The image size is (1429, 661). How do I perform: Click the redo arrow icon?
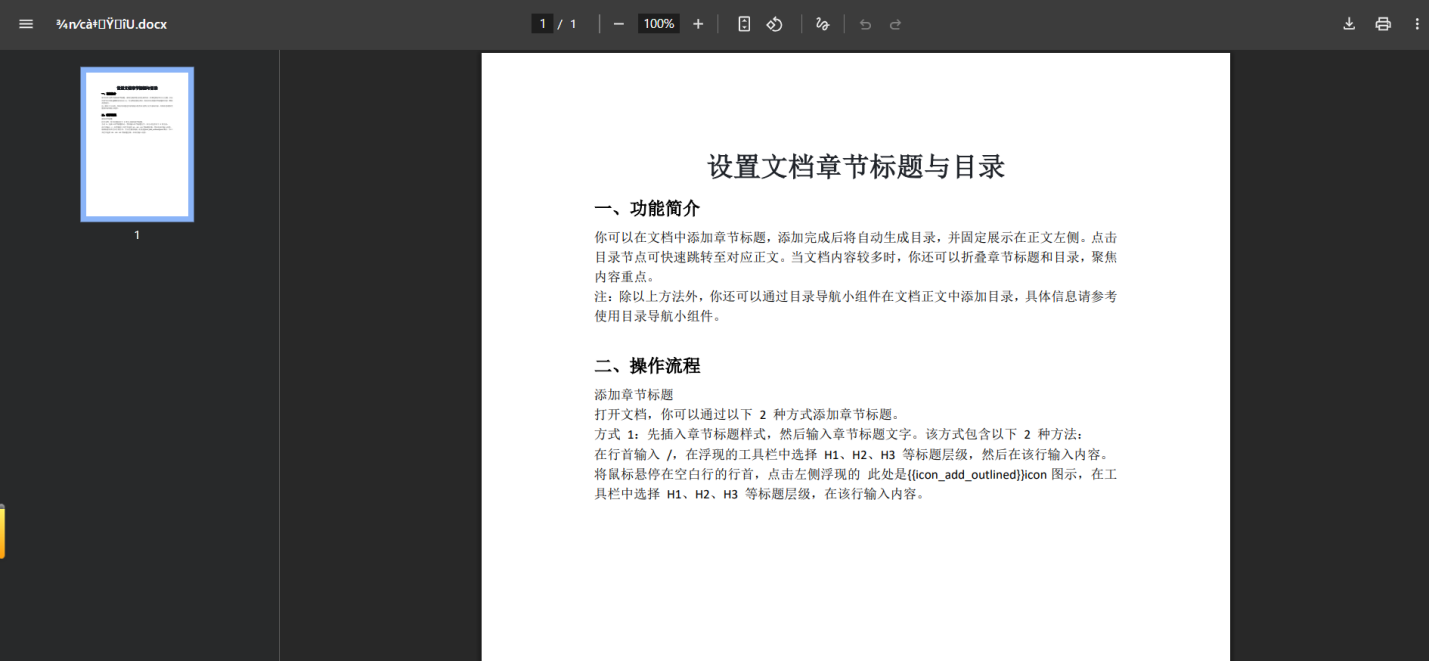895,23
